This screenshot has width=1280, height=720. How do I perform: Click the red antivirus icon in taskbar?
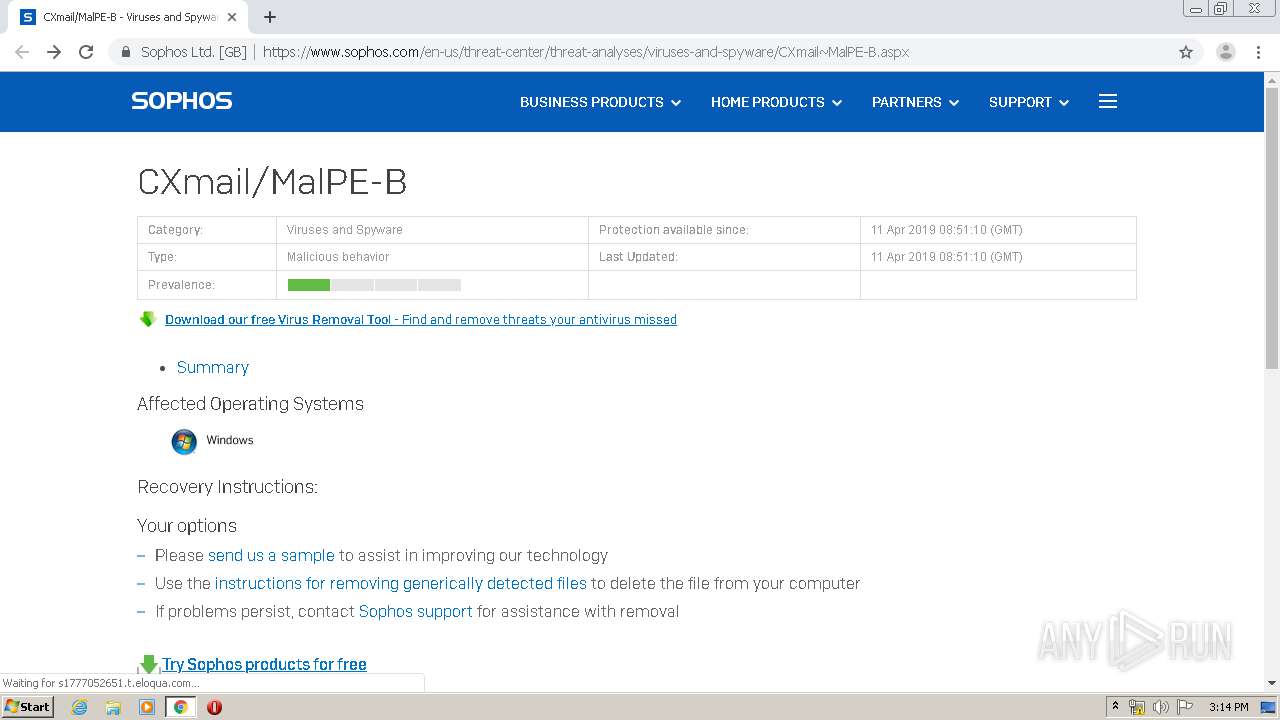click(x=214, y=707)
